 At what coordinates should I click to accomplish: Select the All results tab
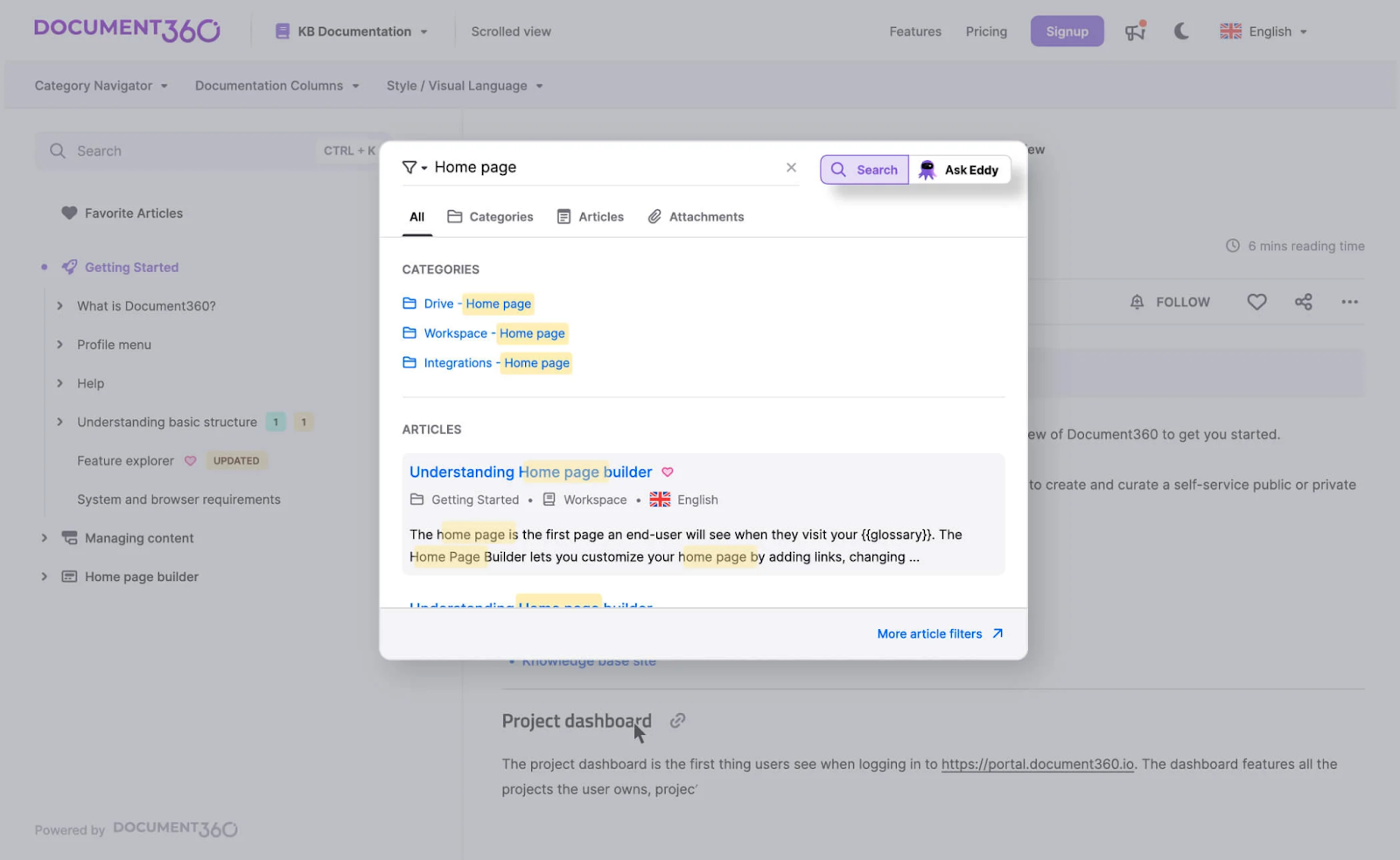(416, 217)
